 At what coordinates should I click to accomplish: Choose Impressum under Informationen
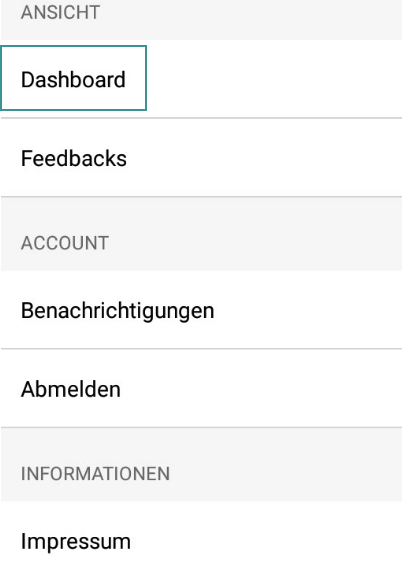(201, 534)
